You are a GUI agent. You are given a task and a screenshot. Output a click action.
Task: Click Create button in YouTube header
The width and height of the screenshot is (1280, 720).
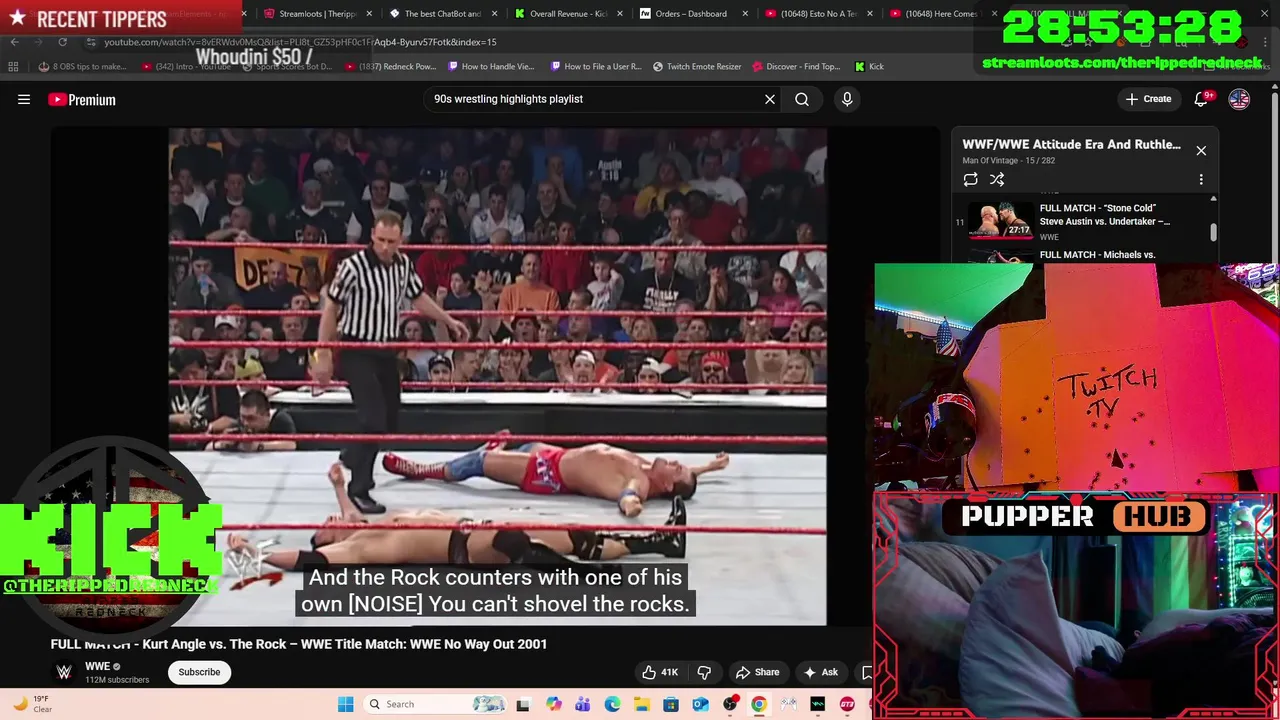(1148, 99)
